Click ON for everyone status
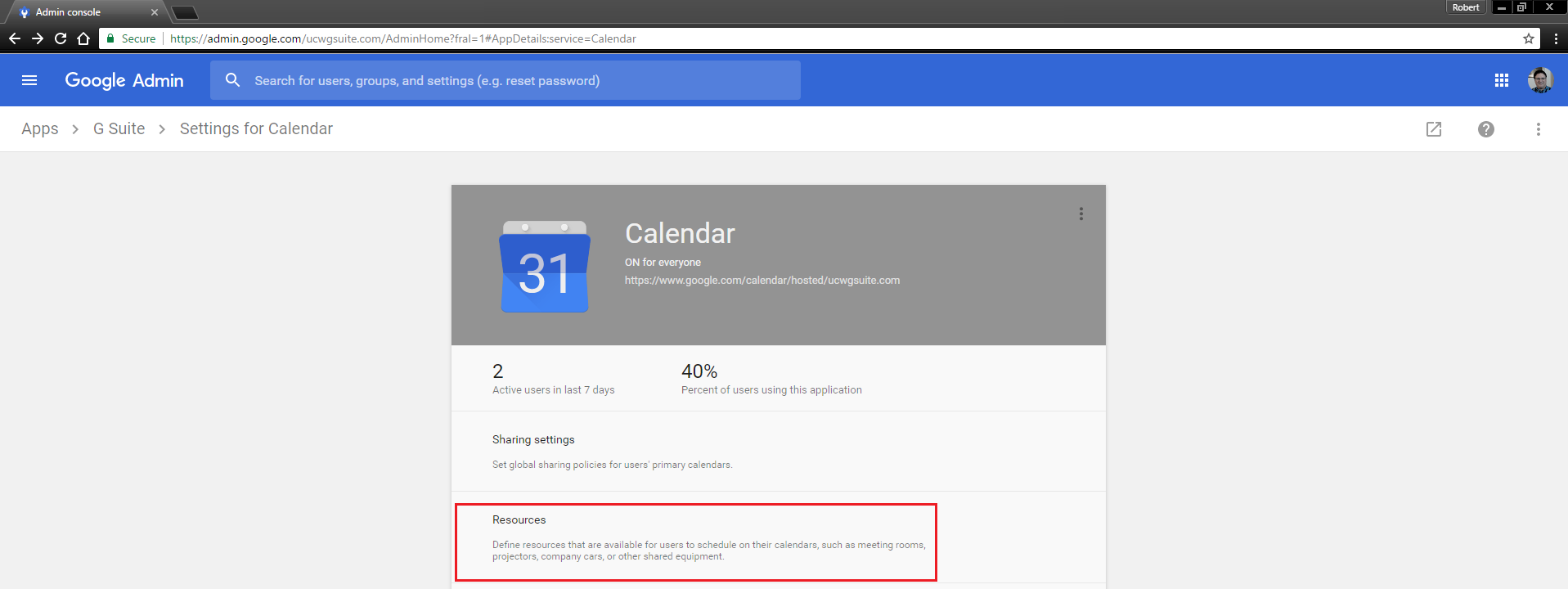This screenshot has width=1568, height=589. [663, 263]
